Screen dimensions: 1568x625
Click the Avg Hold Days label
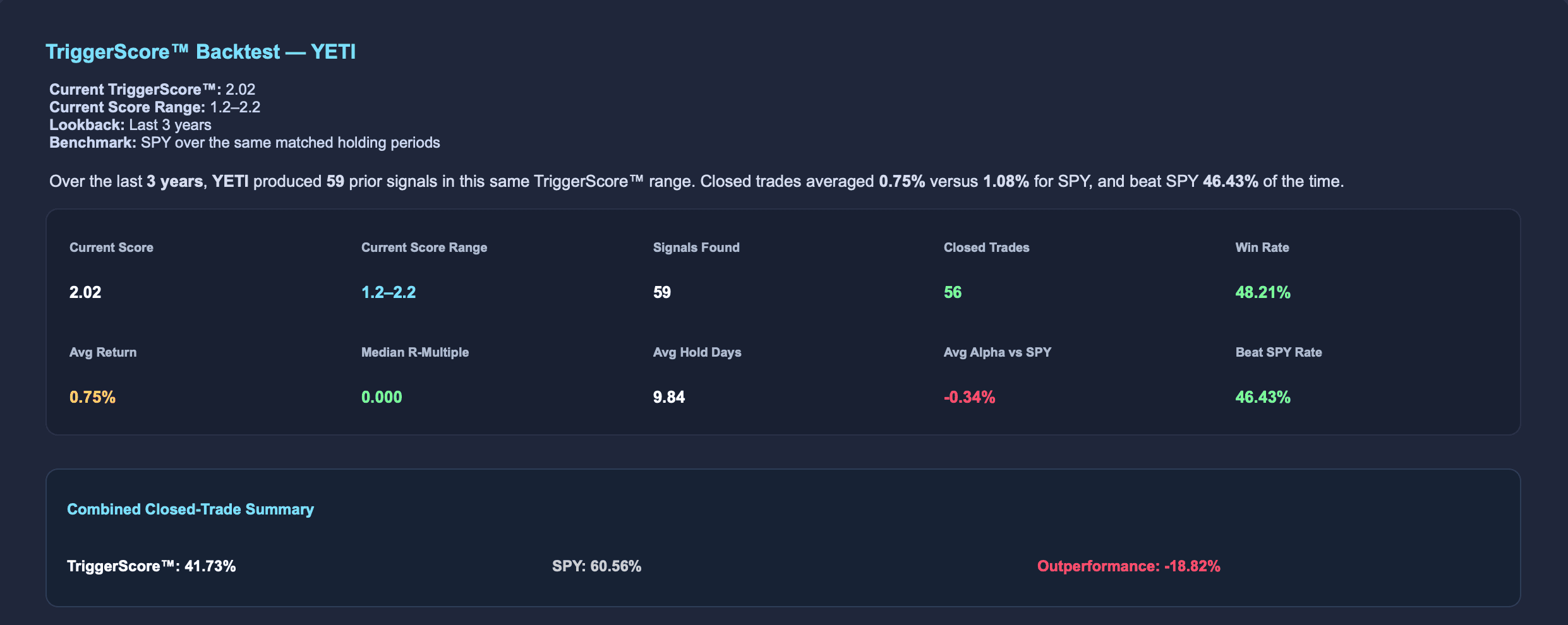(x=697, y=352)
